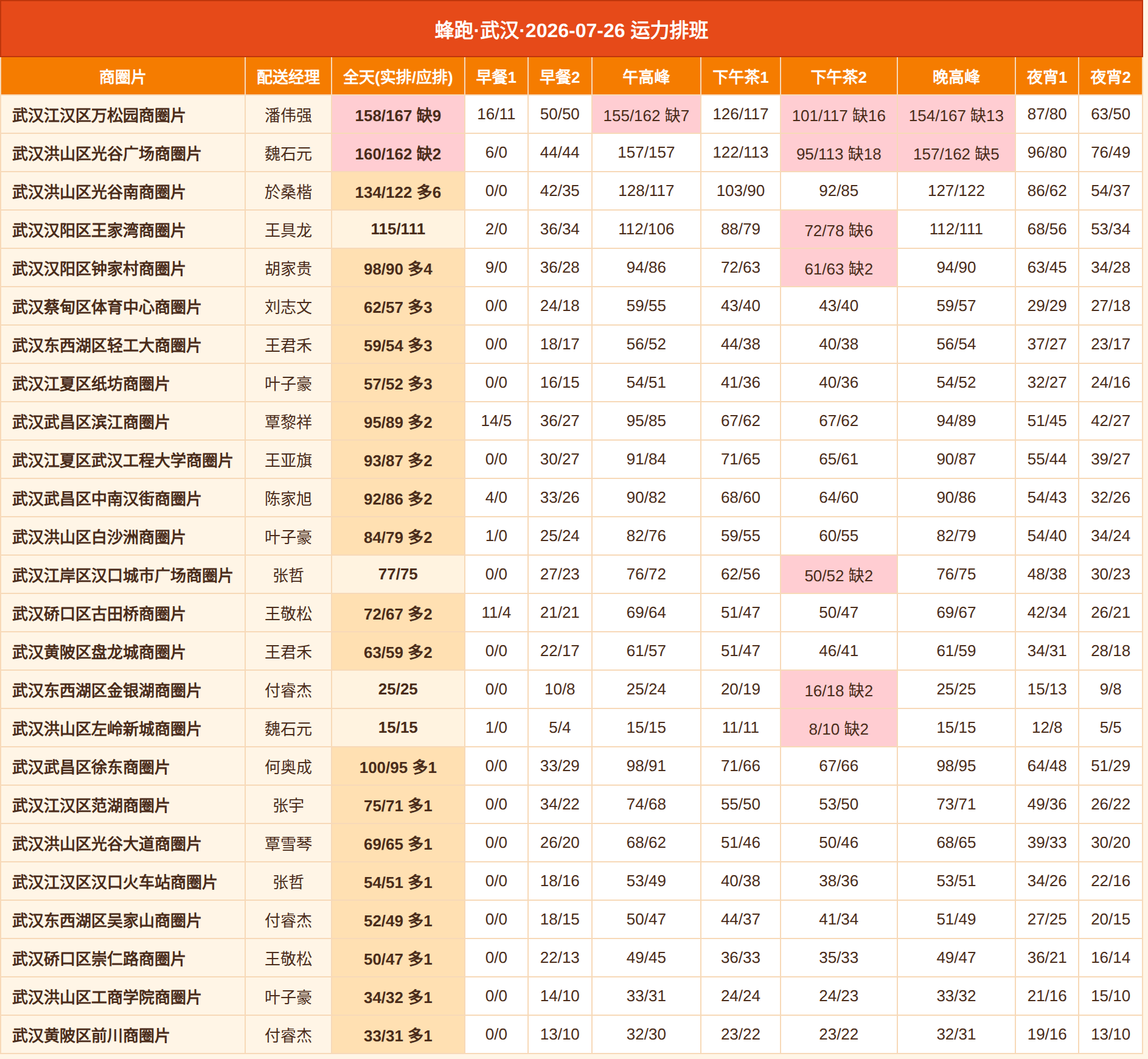The width and height of the screenshot is (1148, 1059).
Task: Click the 下午茶2 cell 95/113 缺18
Action: 838,153
